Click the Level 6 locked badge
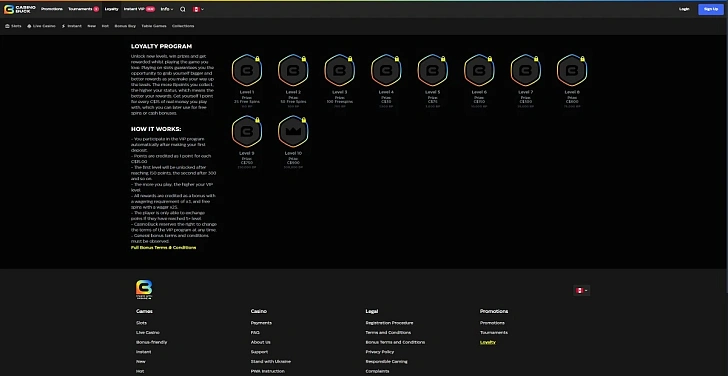The width and height of the screenshot is (728, 376). 479,70
